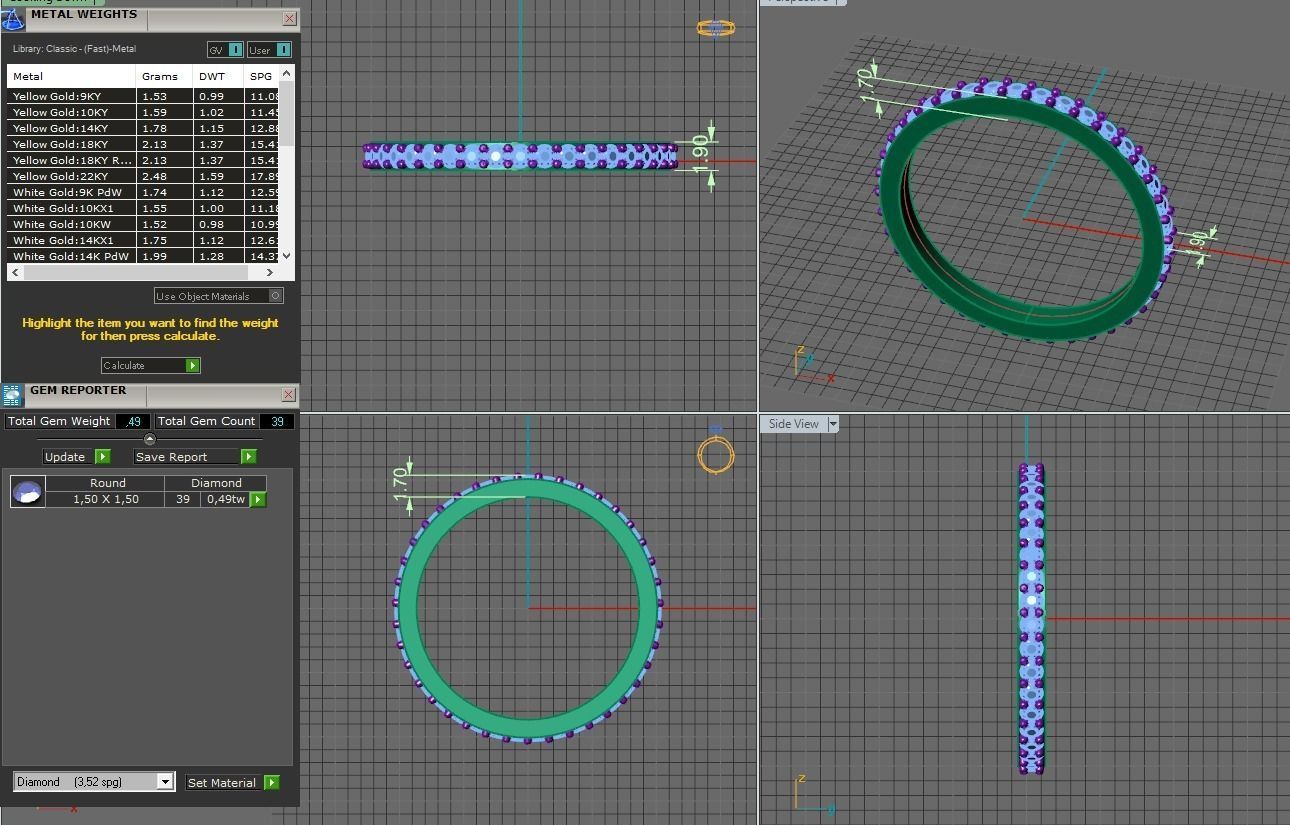Click the Library: Classic - (Fast)-Metal label
The width and height of the screenshot is (1290, 825).
tap(74, 49)
